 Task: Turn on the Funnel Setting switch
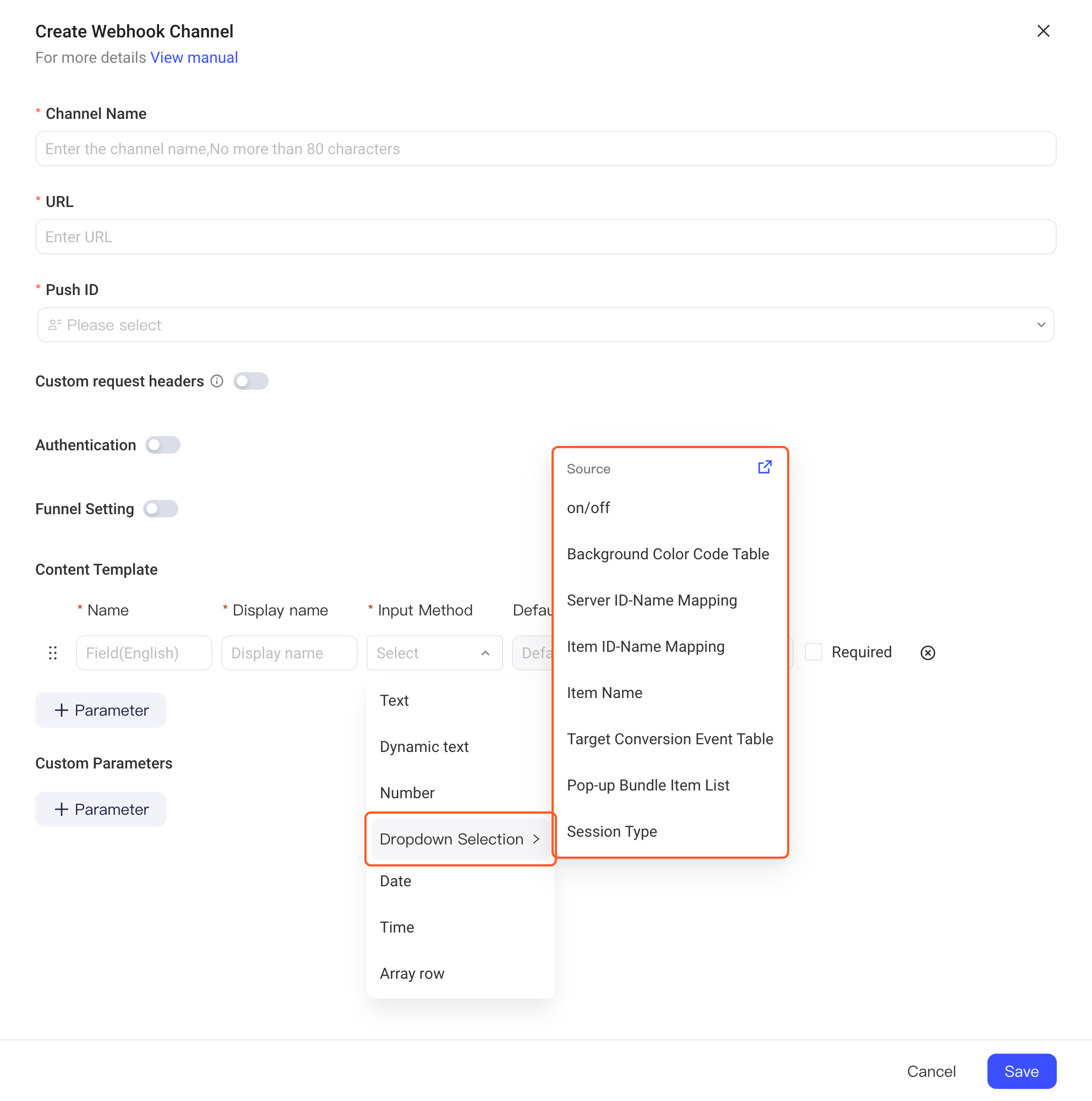click(x=161, y=509)
